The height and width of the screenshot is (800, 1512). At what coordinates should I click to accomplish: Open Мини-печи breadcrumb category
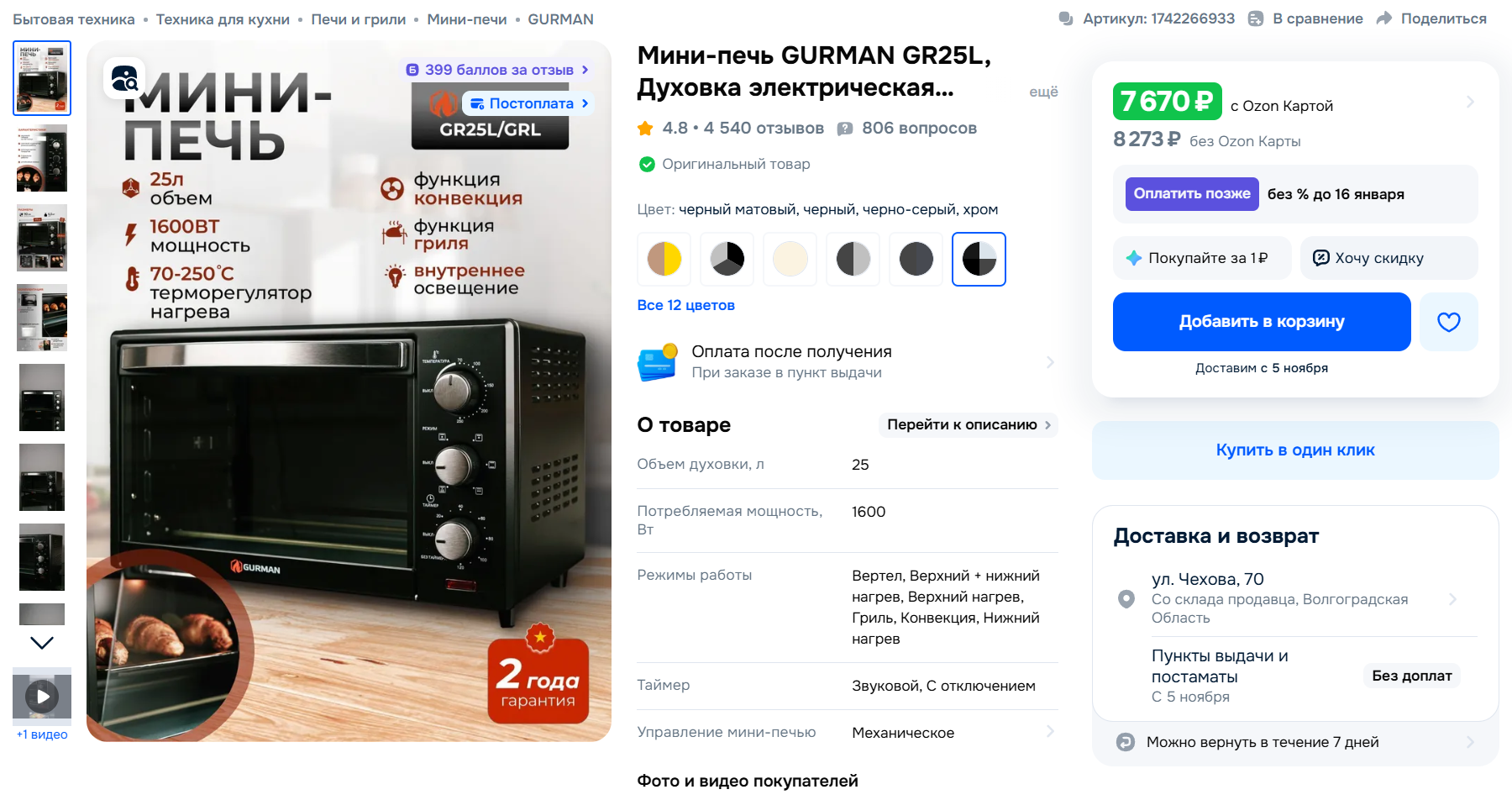(x=466, y=19)
